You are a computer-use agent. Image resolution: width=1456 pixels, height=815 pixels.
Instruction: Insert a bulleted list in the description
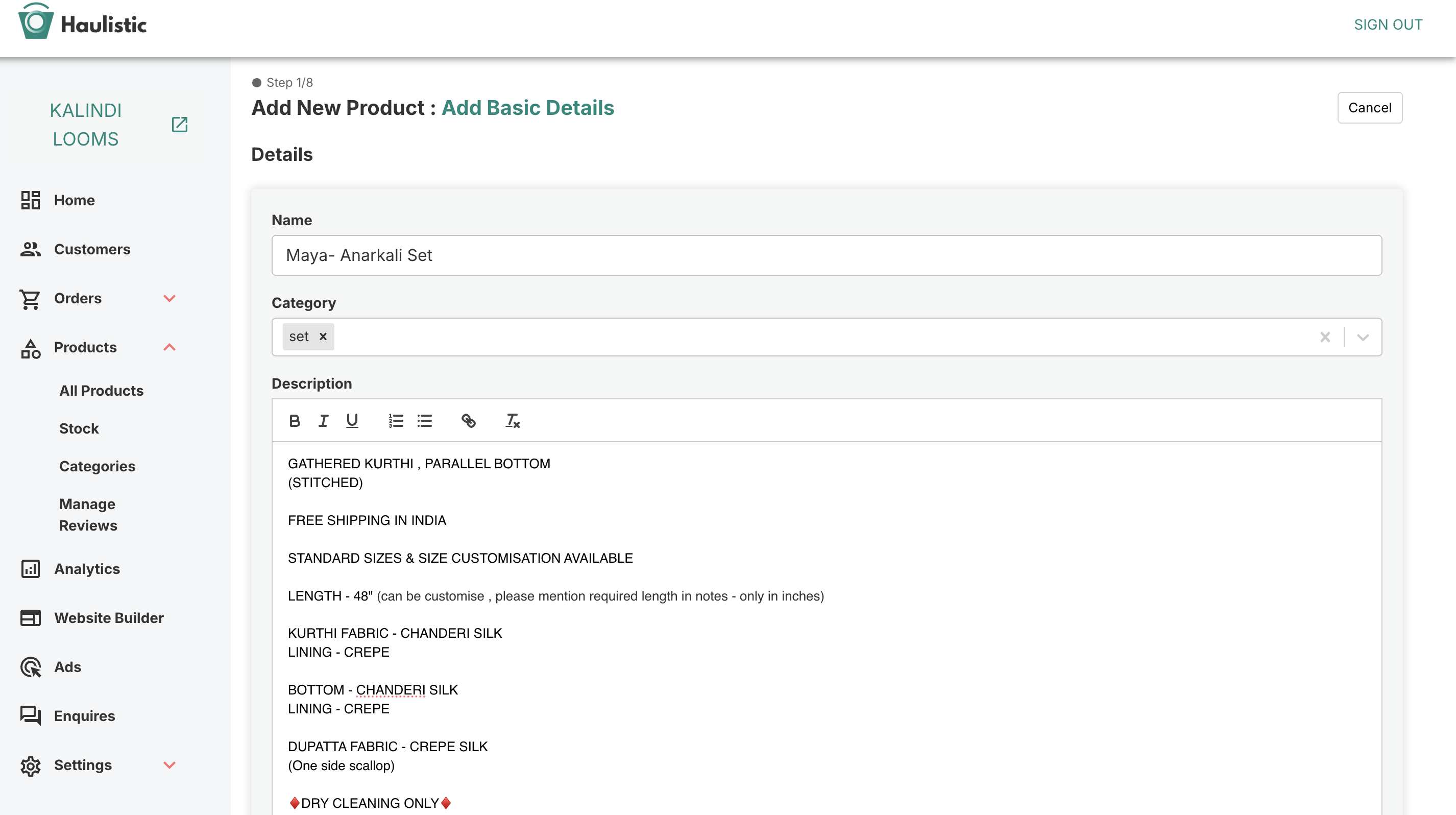pyautogui.click(x=425, y=420)
